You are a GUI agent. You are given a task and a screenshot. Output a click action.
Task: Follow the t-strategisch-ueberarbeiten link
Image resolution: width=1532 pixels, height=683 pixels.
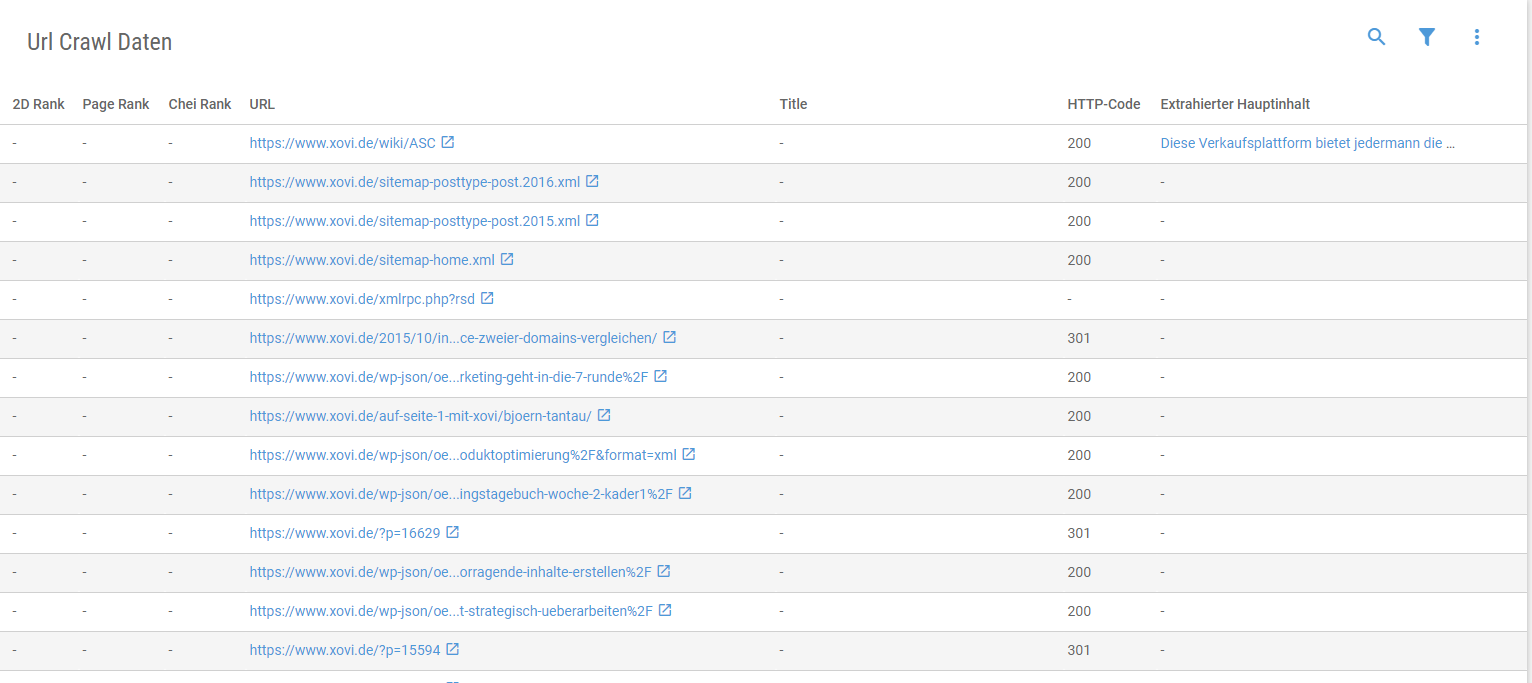point(451,611)
